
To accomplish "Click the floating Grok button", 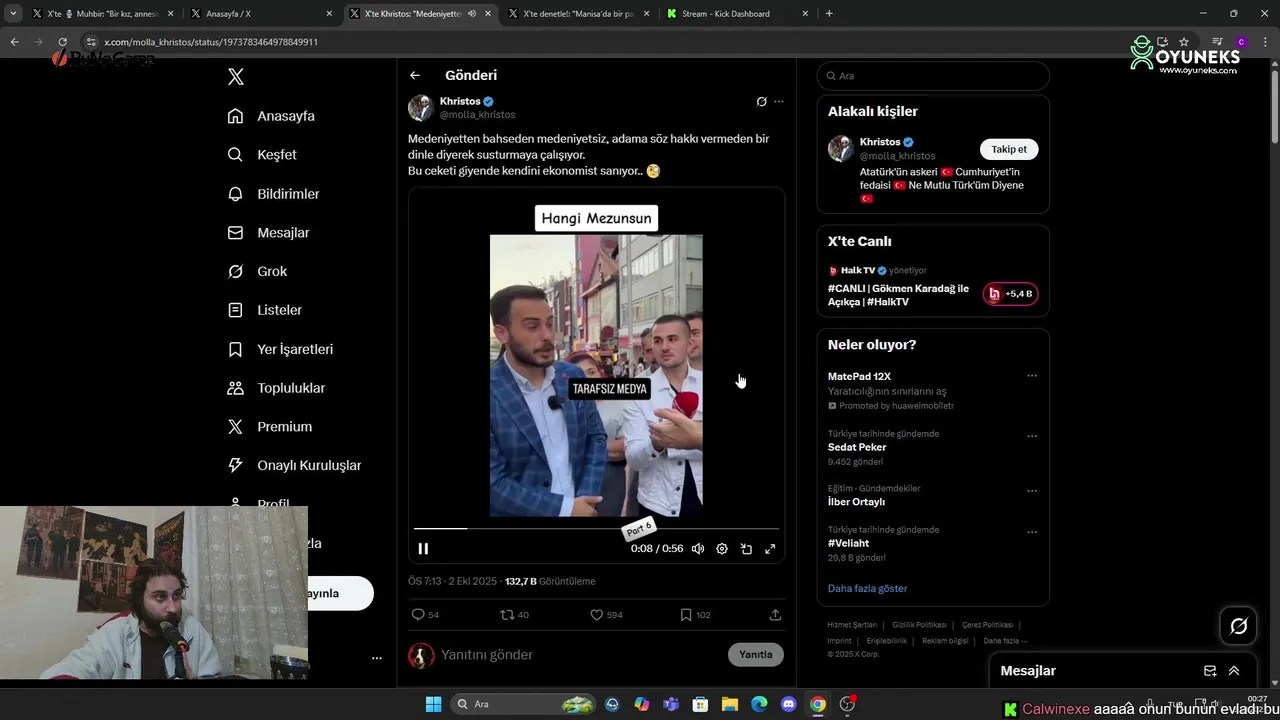I will 1239,626.
